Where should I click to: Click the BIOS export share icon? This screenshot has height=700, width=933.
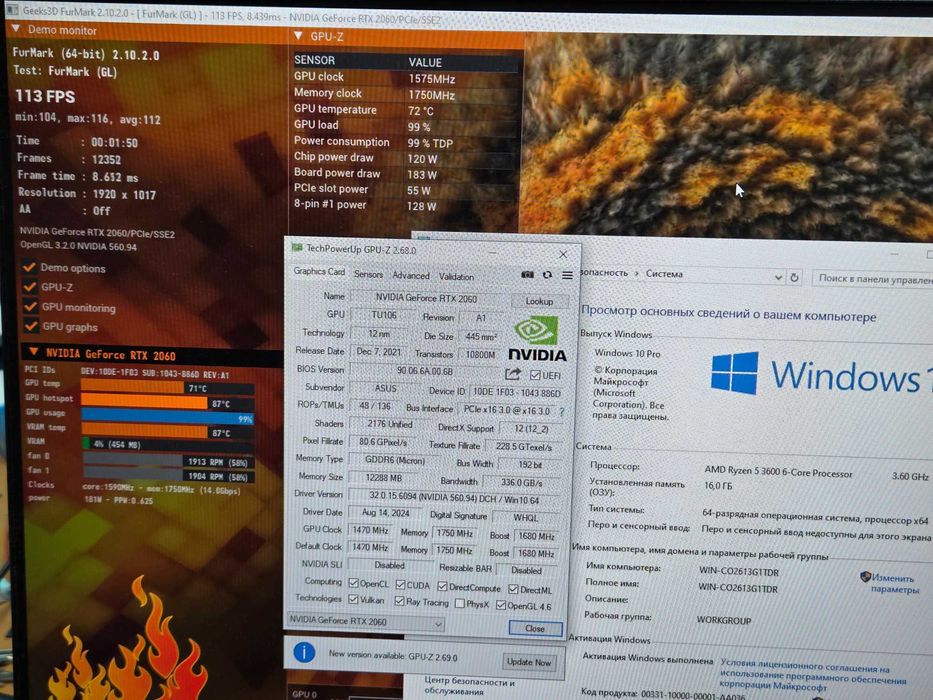tap(513, 374)
